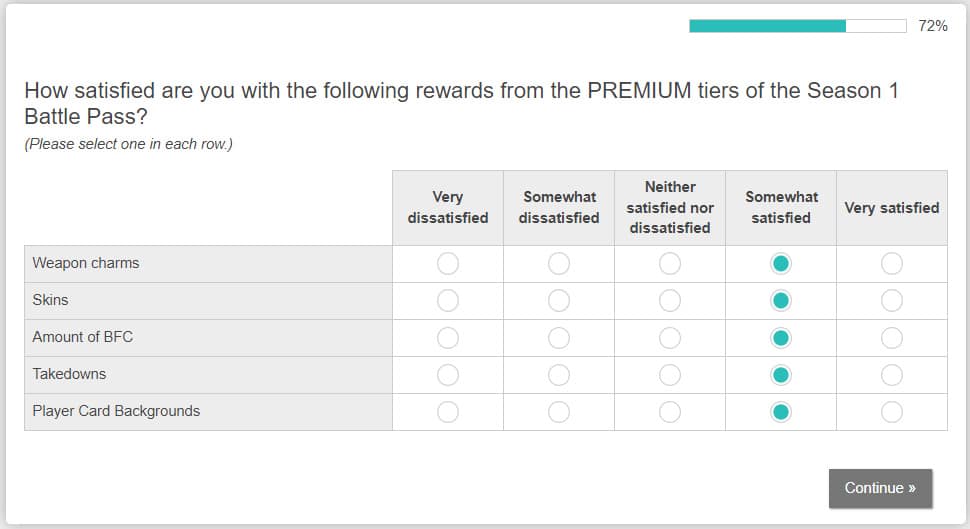Click the survey progress bar

797,26
